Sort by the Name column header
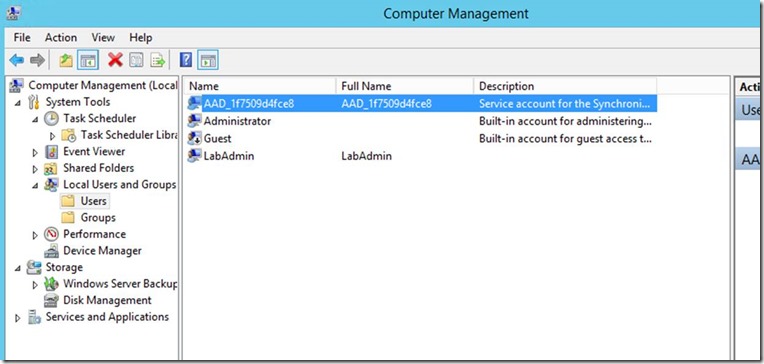 [x=260, y=86]
